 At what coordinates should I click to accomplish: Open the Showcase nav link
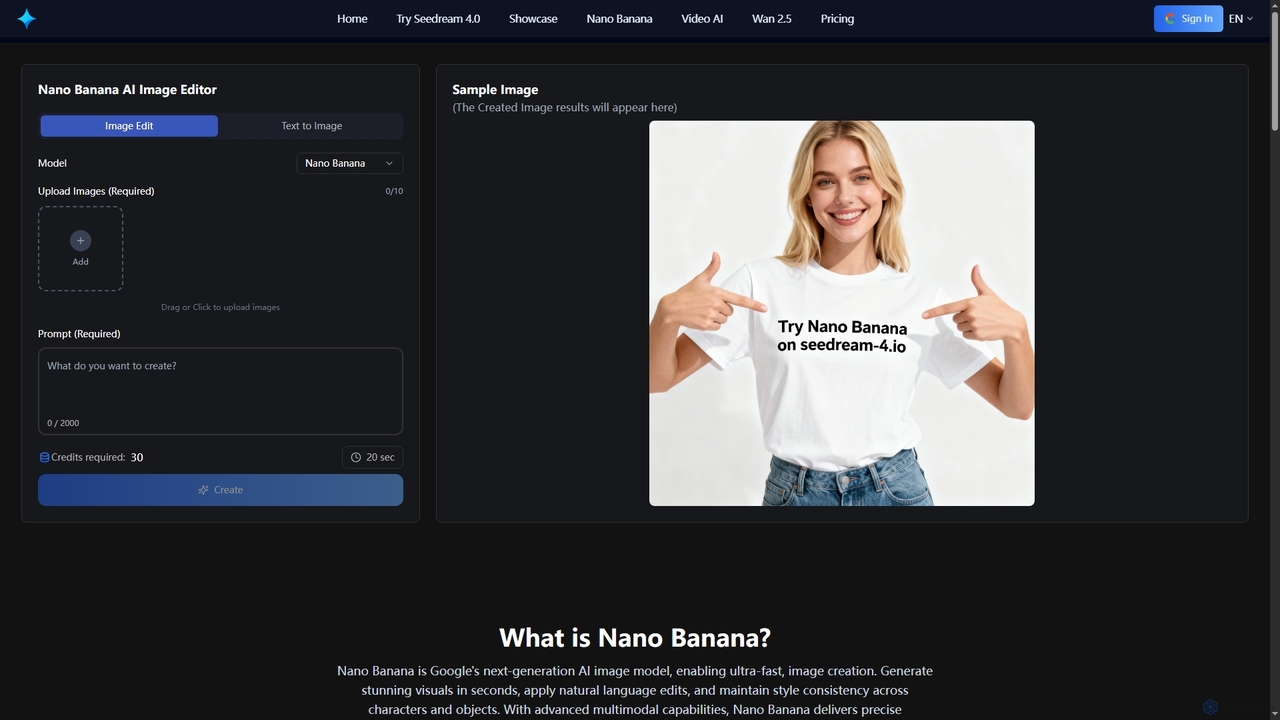pyautogui.click(x=533, y=18)
